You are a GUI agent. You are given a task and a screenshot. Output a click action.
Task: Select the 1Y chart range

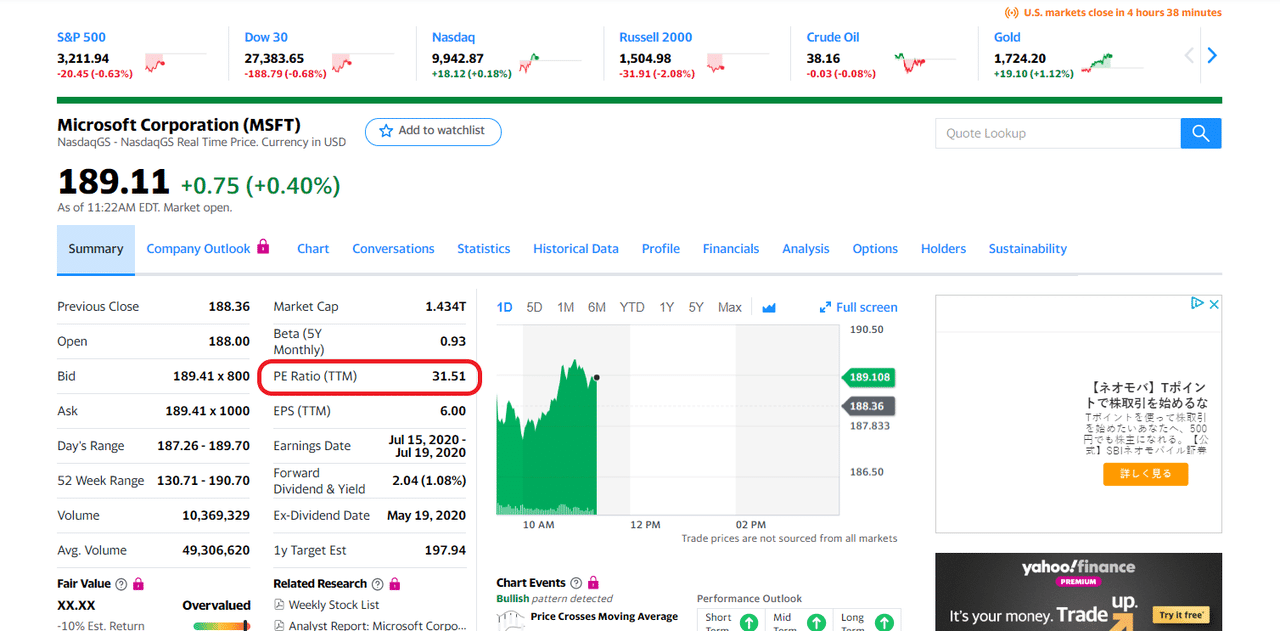[667, 308]
